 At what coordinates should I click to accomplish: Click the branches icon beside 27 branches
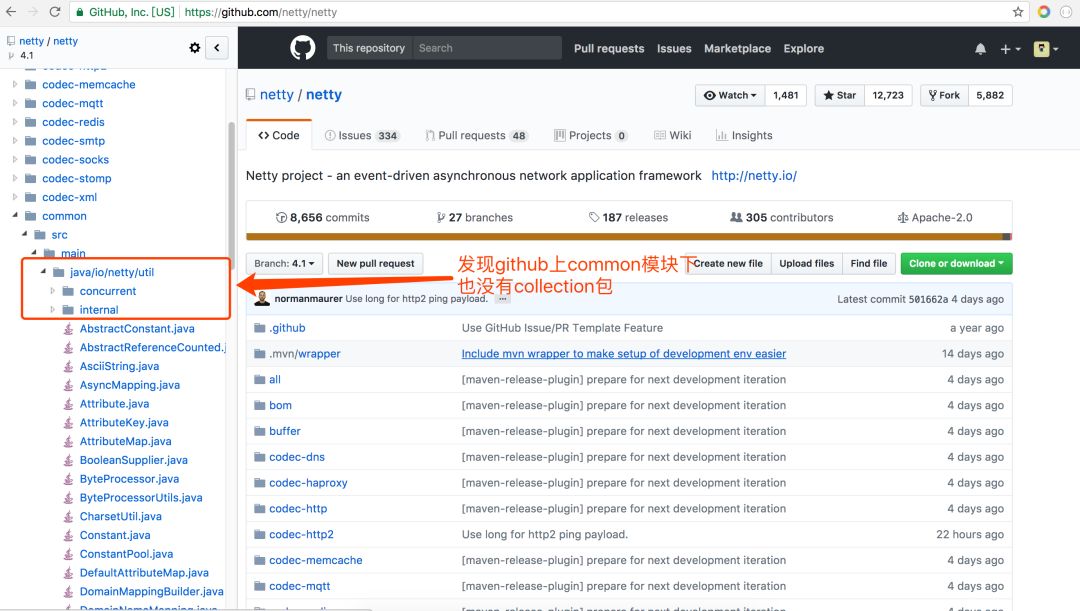click(441, 218)
